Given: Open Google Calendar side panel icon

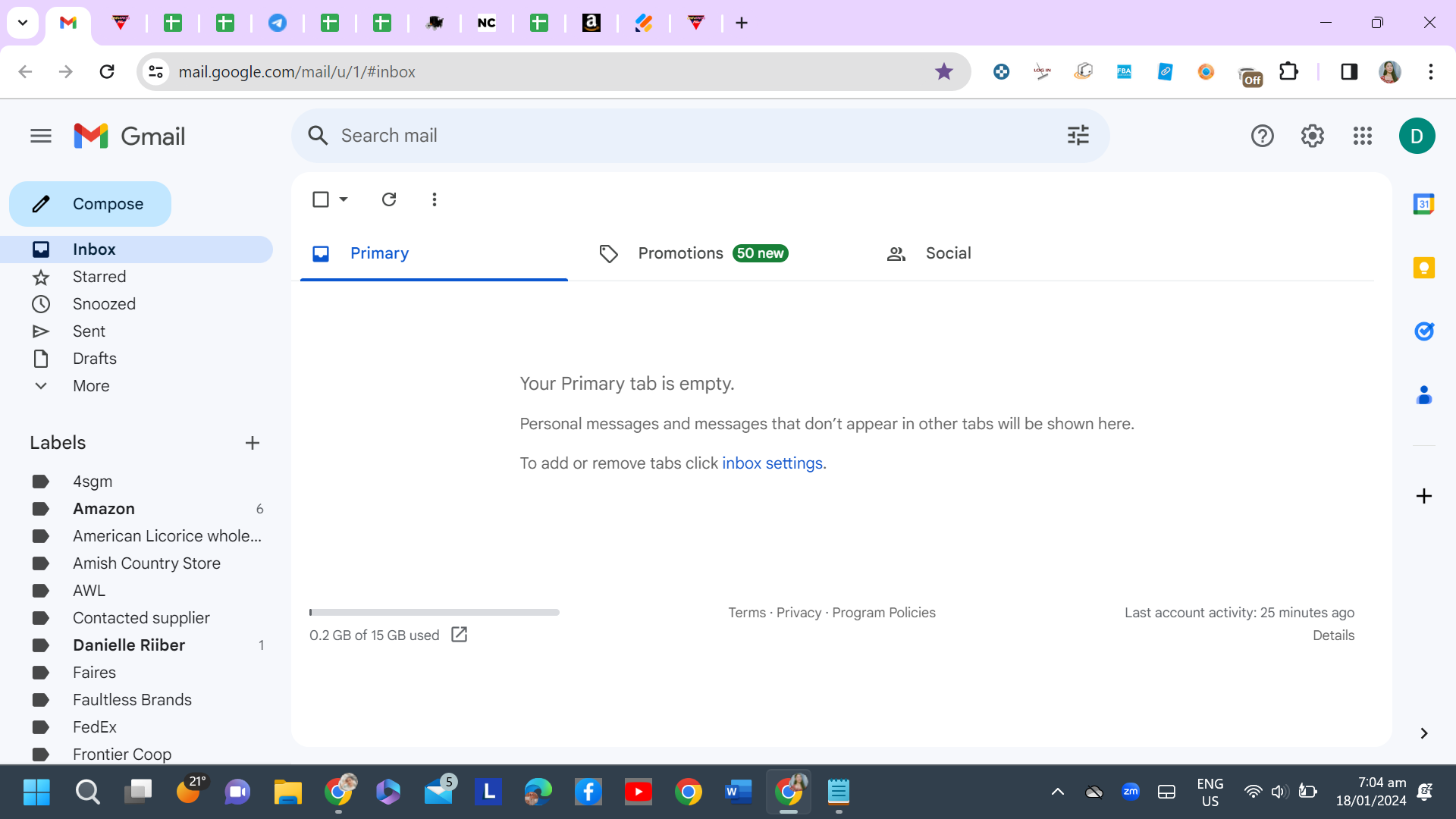Looking at the screenshot, I should [x=1423, y=204].
